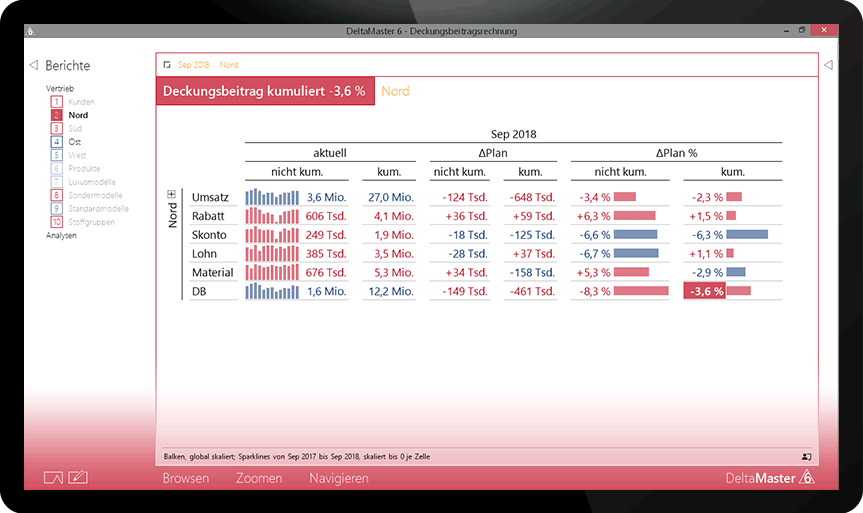The image size is (863, 513).
Task: Select the Süd report
Action: (x=75, y=128)
